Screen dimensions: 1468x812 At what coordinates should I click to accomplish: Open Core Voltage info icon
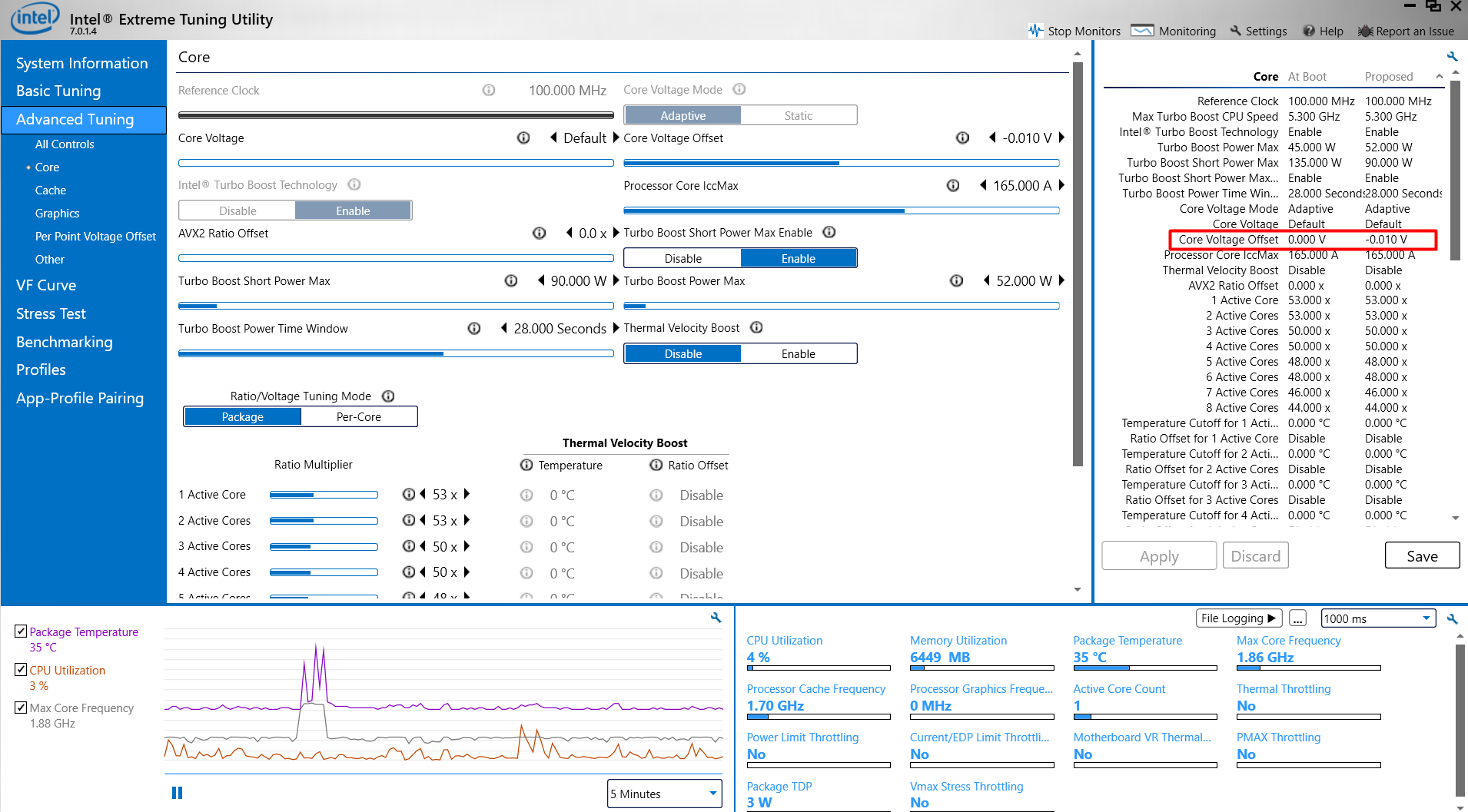pyautogui.click(x=523, y=138)
